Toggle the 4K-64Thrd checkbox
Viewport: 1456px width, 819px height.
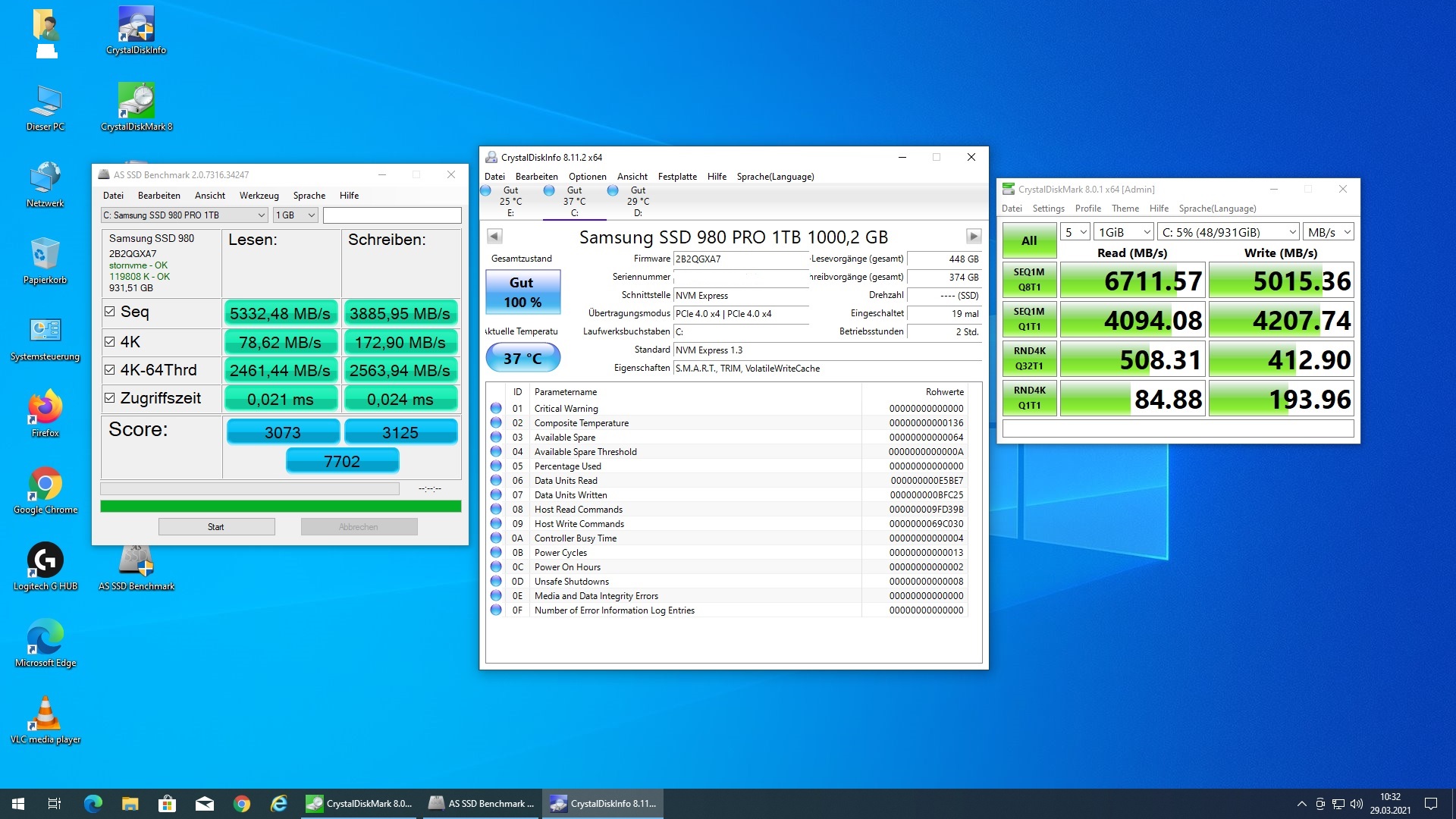click(x=110, y=370)
